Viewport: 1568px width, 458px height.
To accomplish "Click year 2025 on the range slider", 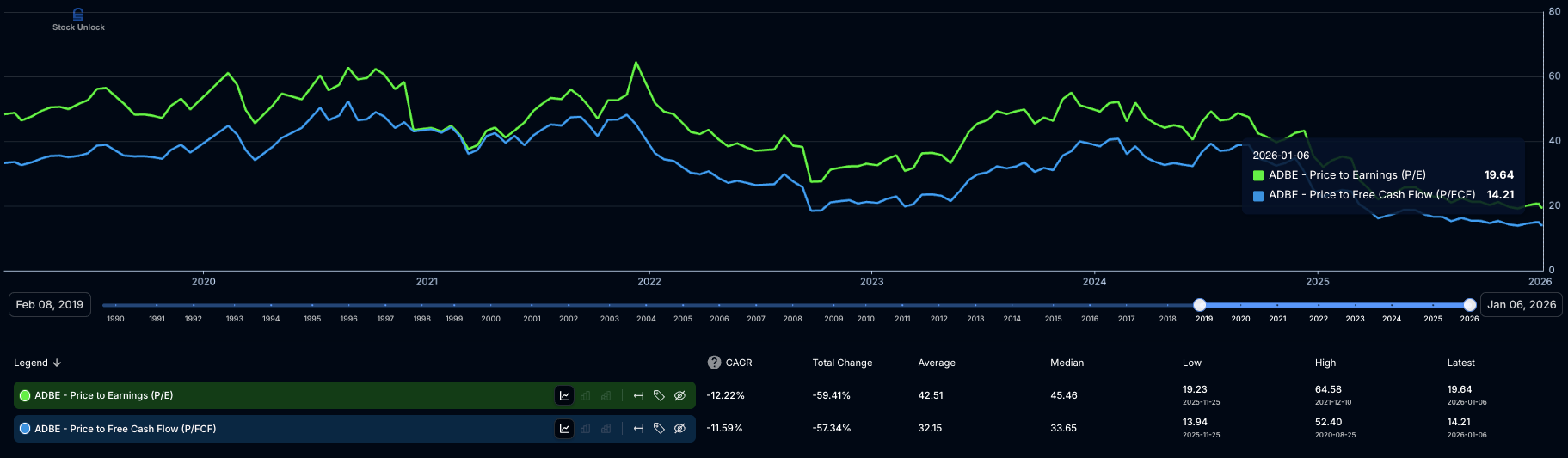I will (x=1433, y=319).
